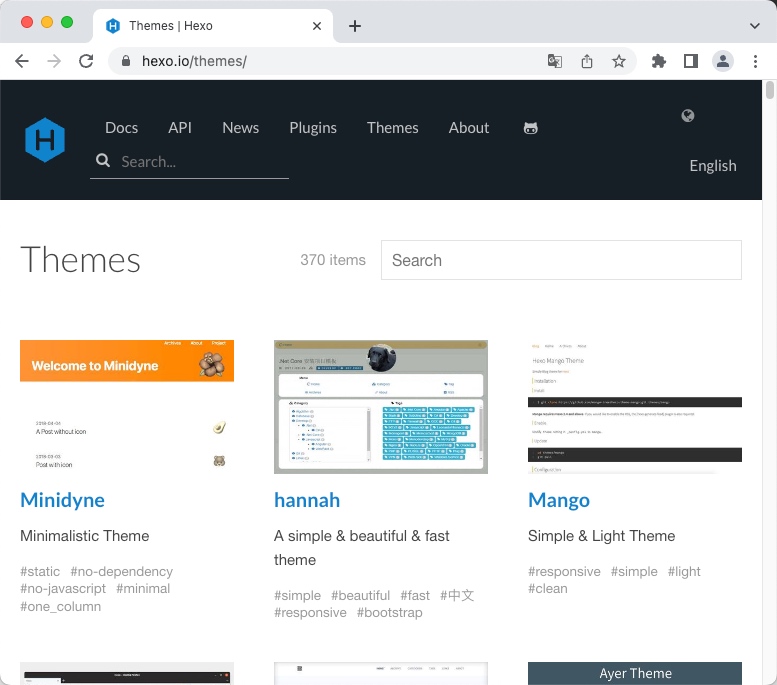Click the Mango theme screenshot thumbnail
Viewport: 777px width, 685px height.
pyautogui.click(x=635, y=407)
